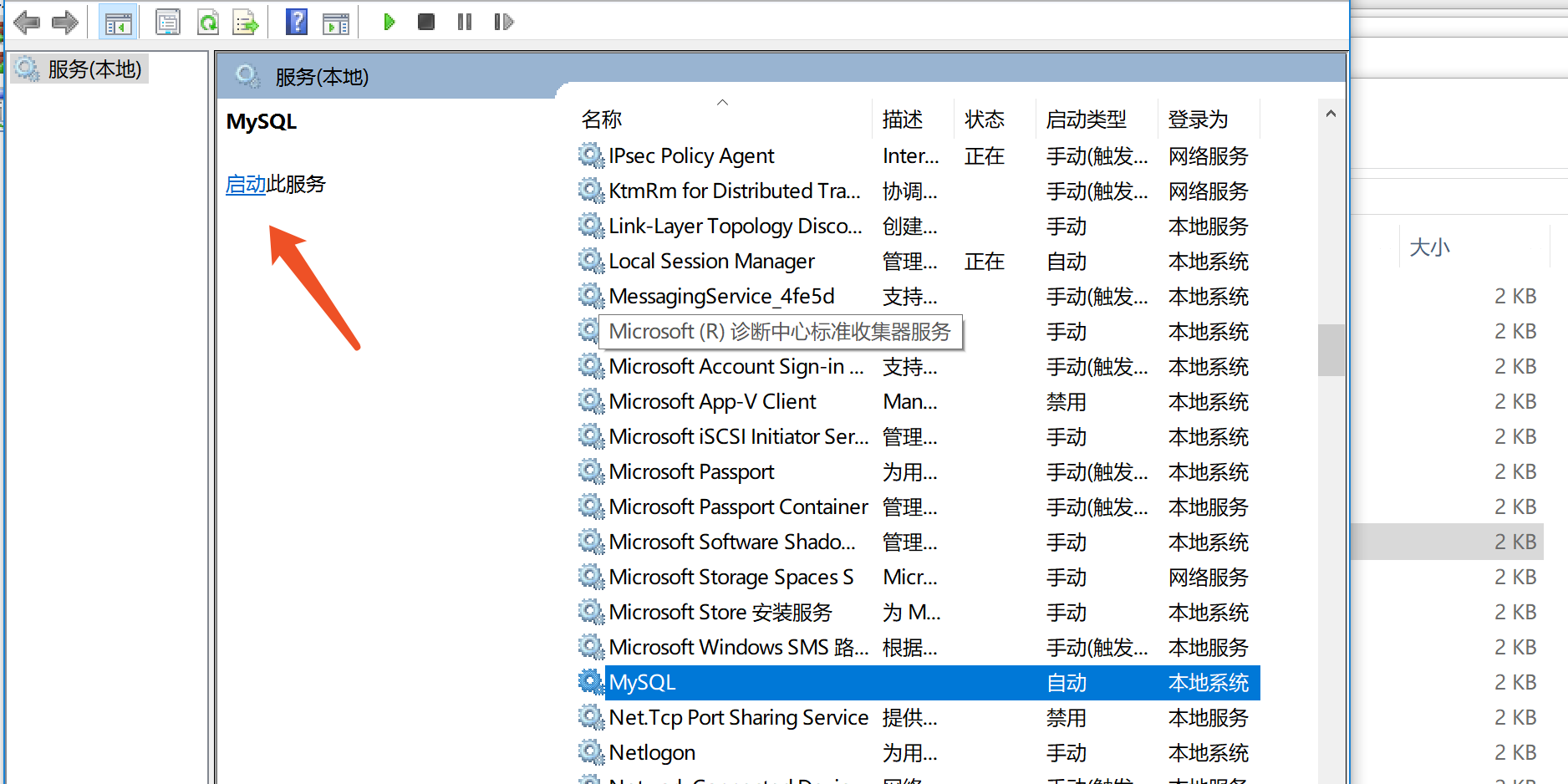Select Microsoft iSCSI Initiator Service name

tap(739, 437)
